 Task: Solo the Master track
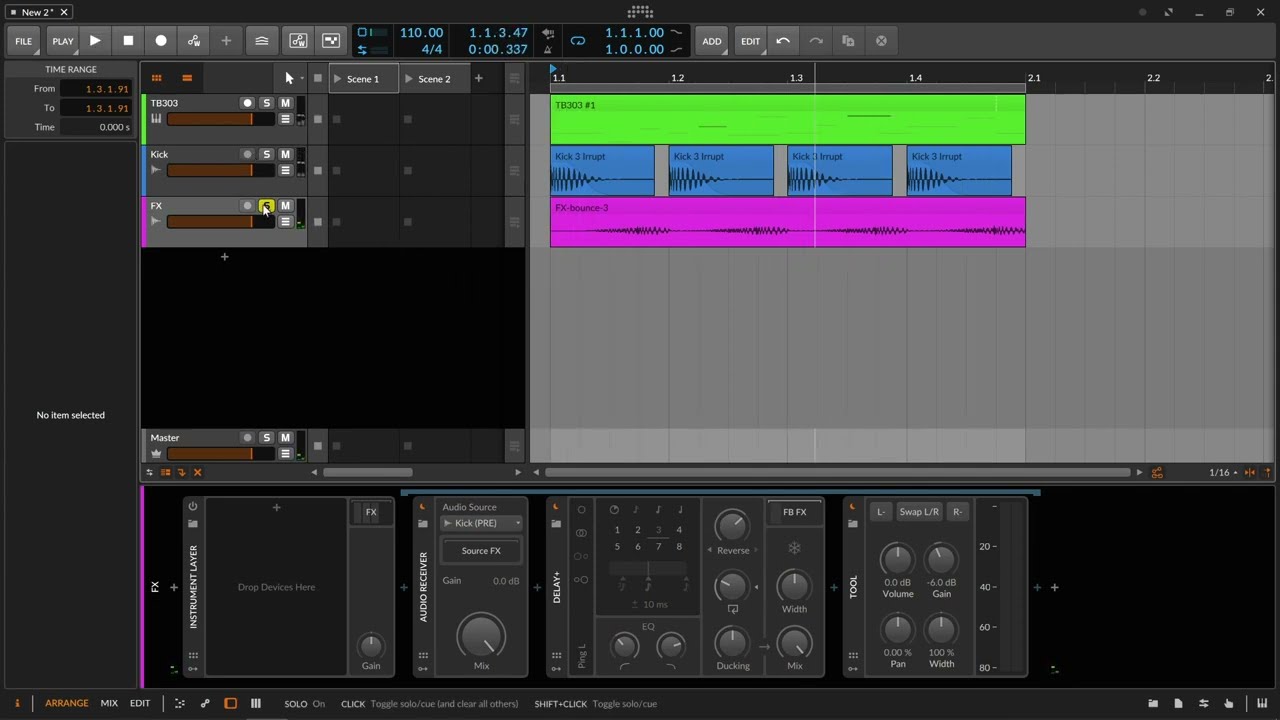tap(266, 437)
